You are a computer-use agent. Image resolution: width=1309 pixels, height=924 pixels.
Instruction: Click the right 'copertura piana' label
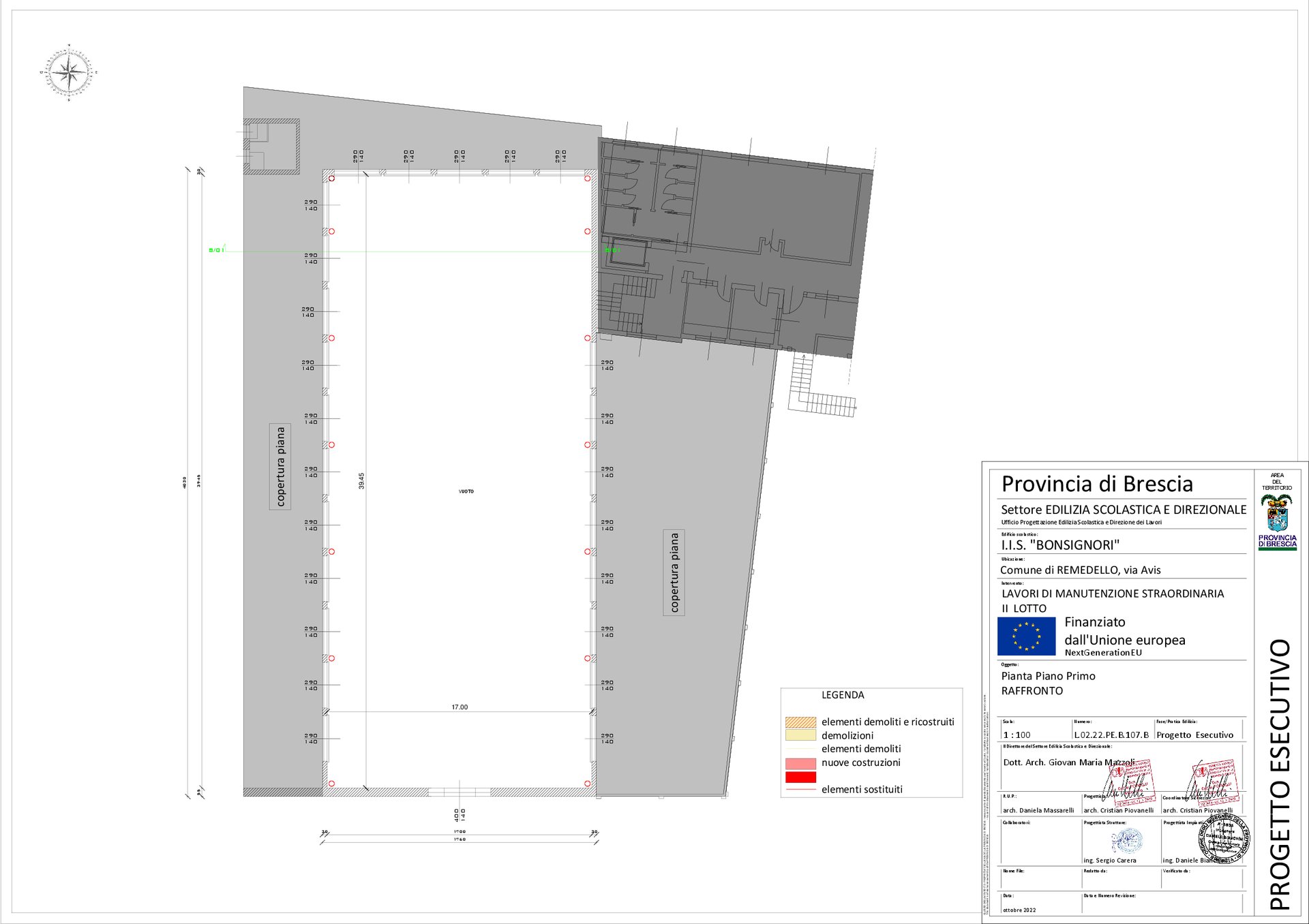click(674, 572)
